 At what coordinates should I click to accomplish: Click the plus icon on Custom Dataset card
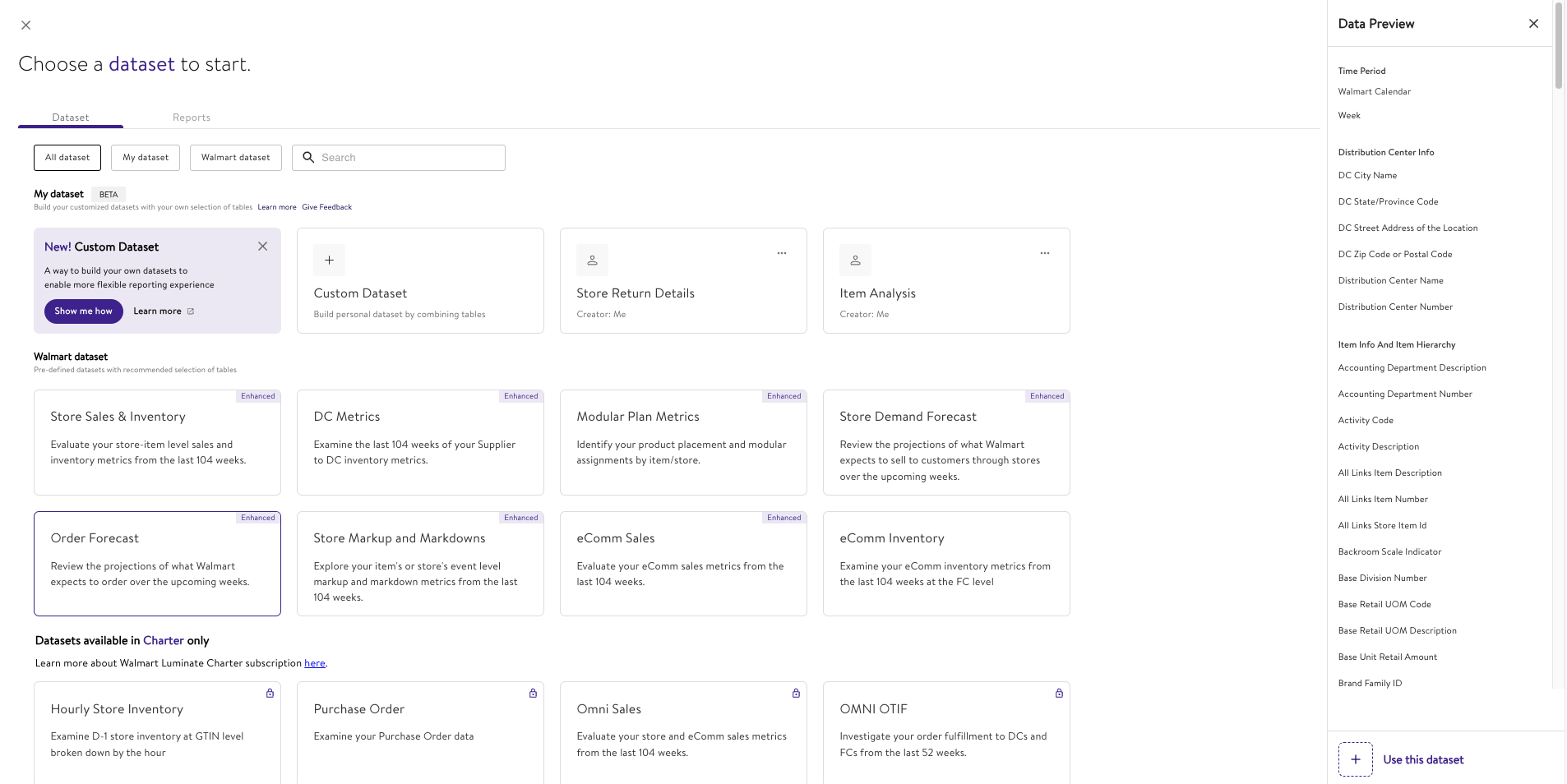(329, 261)
